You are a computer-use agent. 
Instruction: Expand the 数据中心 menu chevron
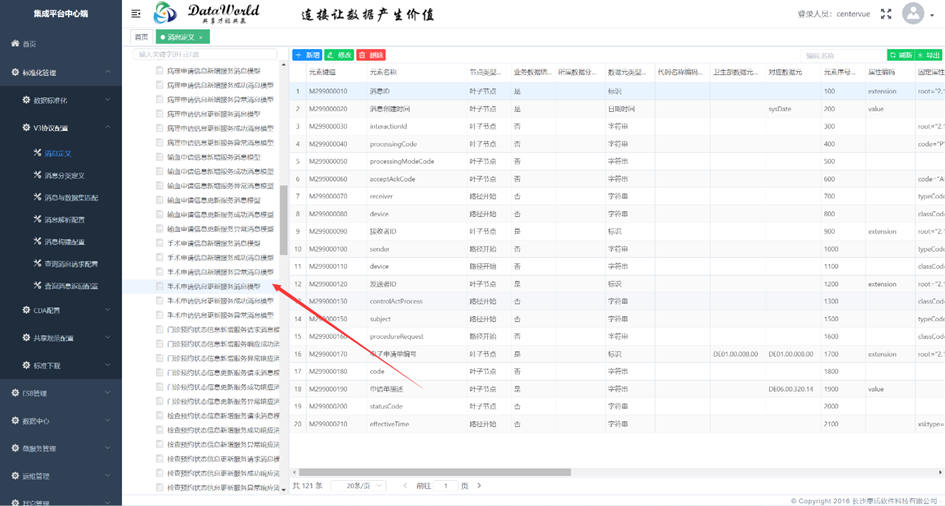pos(108,420)
